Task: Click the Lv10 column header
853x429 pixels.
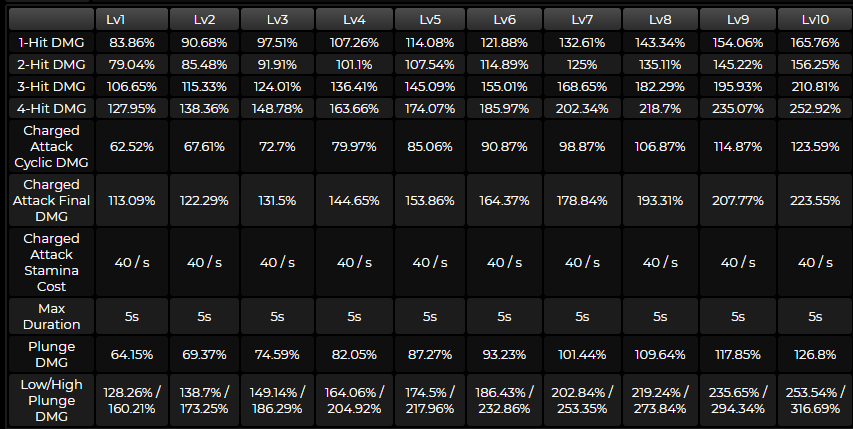Action: [815, 20]
